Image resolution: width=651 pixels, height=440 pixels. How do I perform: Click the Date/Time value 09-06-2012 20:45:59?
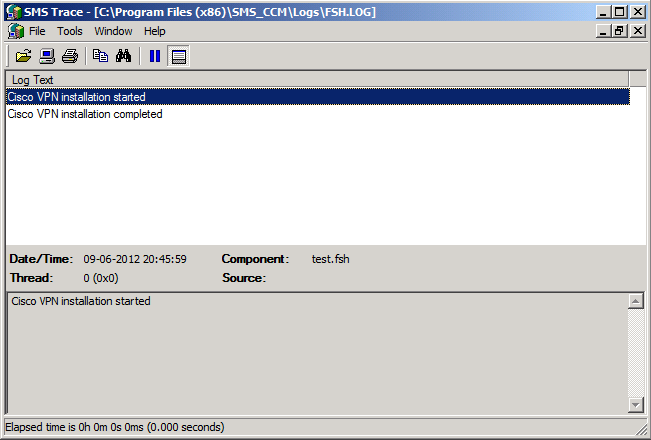point(135,259)
